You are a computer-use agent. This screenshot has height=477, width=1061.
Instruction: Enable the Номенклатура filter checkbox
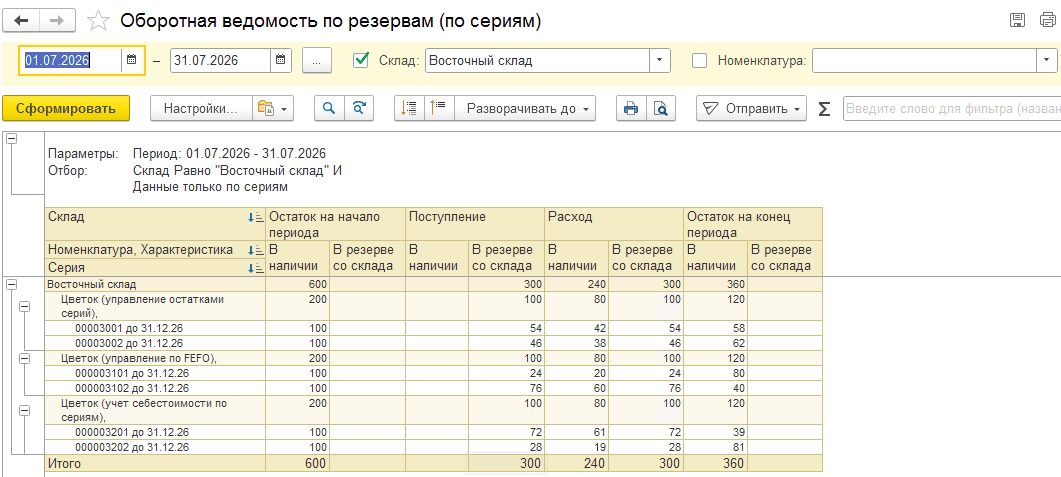[700, 60]
